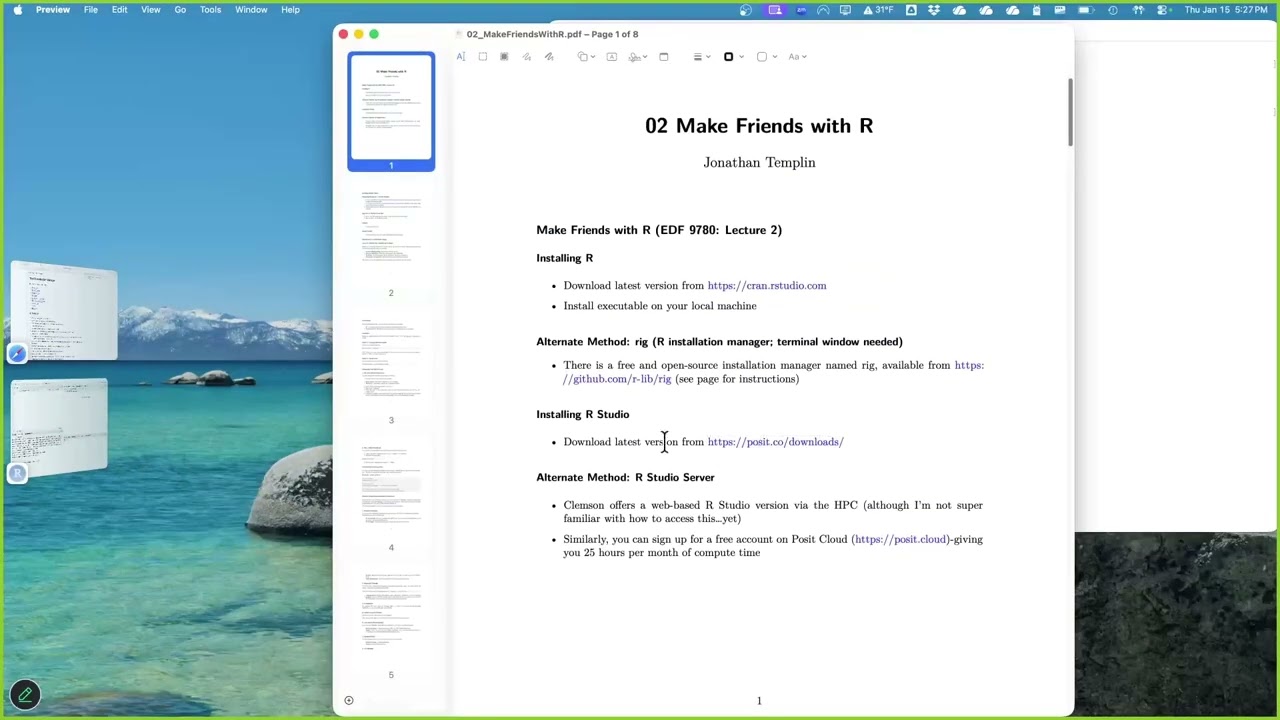Open the Preview app menu
Image resolution: width=1280 pixels, height=720 pixels.
[x=53, y=10]
